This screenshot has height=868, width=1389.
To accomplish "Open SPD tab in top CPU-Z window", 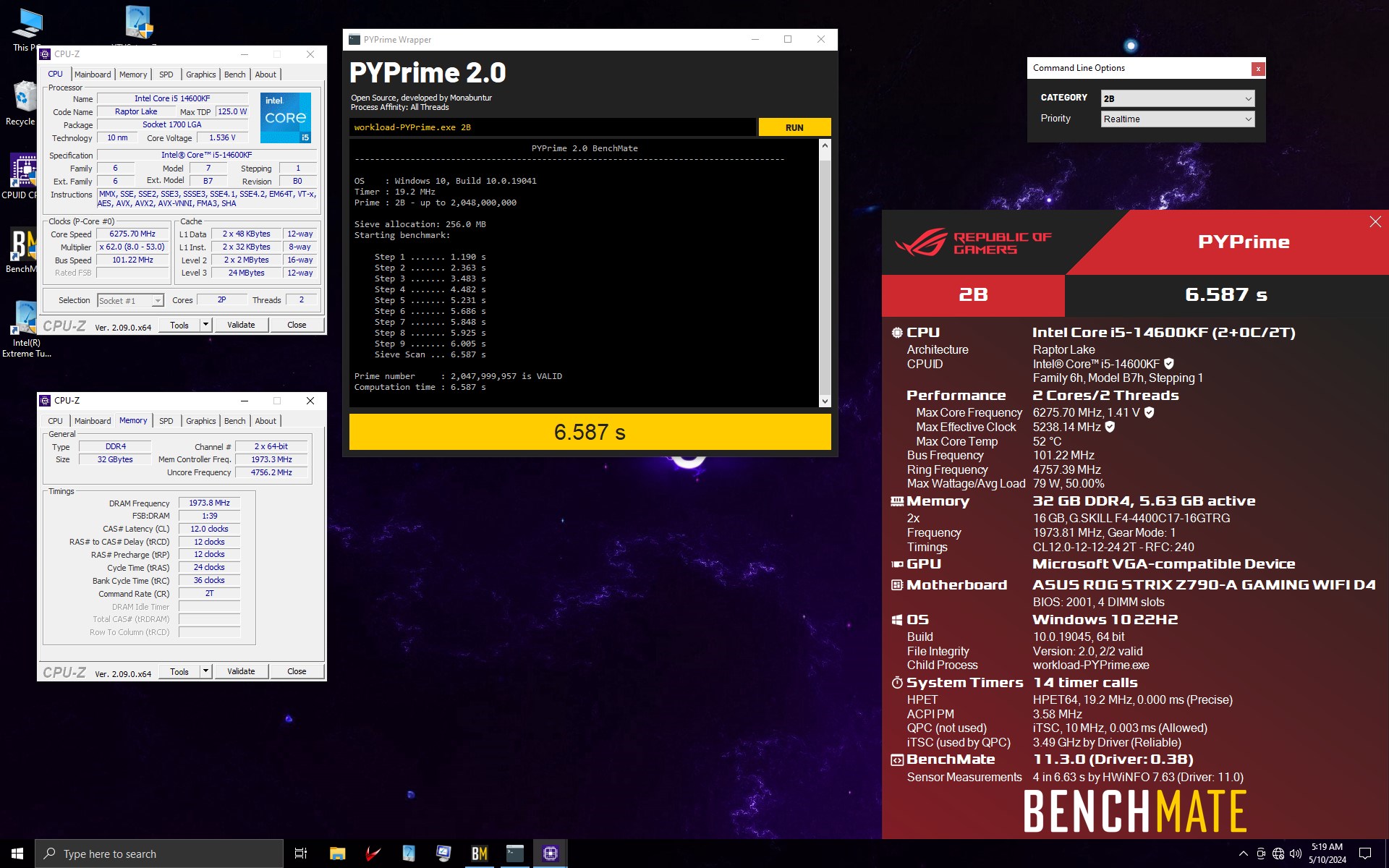I will (x=166, y=75).
